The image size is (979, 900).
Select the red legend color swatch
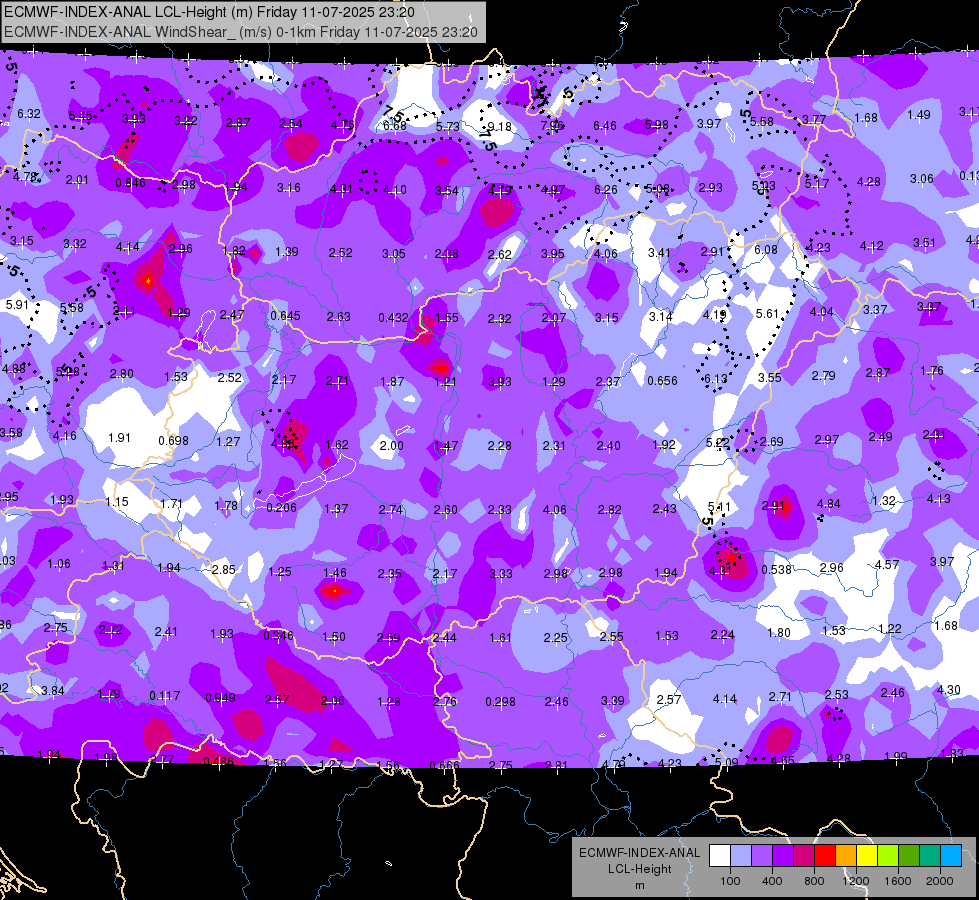pos(825,856)
